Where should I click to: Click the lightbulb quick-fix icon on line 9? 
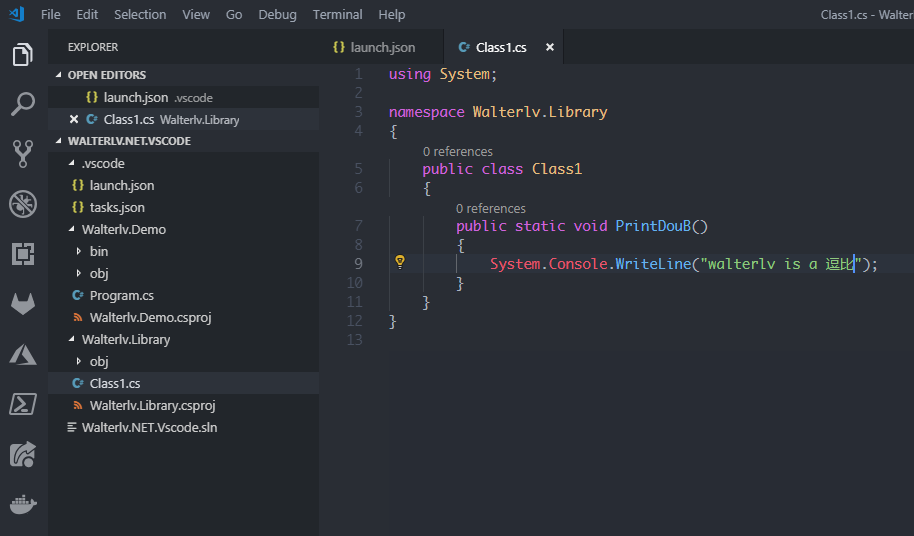click(x=400, y=262)
